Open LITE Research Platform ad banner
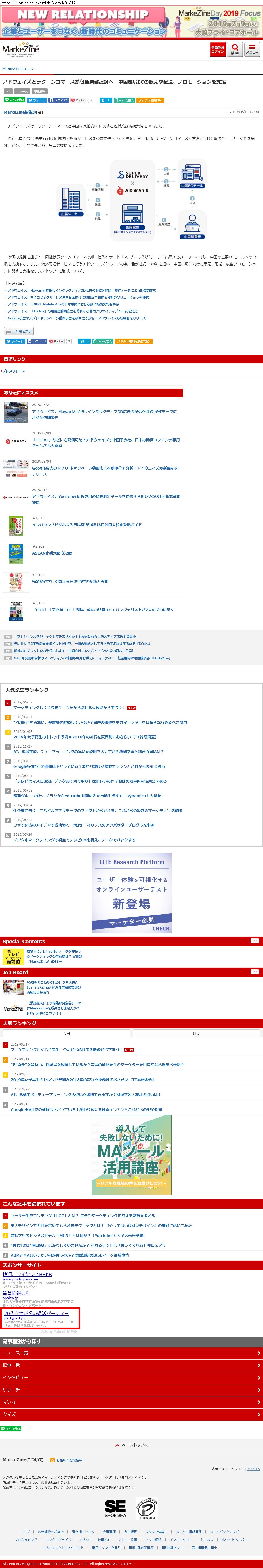The height and width of the screenshot is (1568, 263). point(132,892)
